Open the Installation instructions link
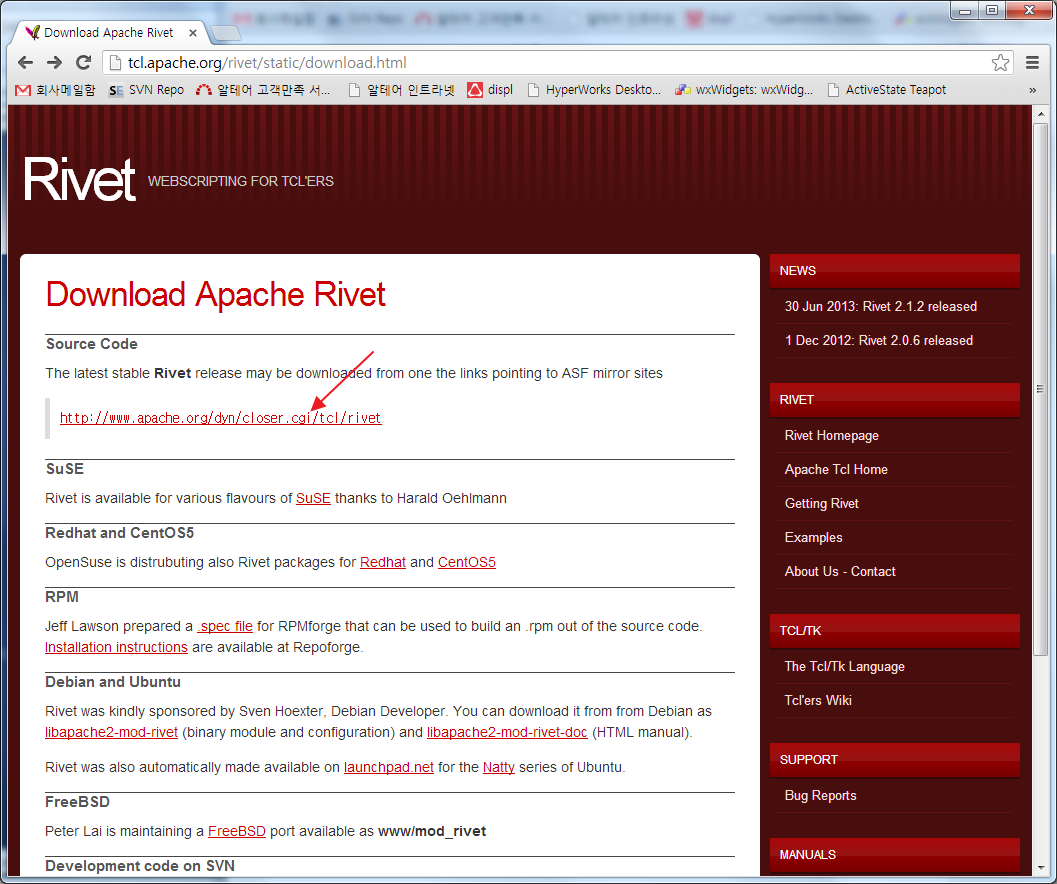Image resolution: width=1057 pixels, height=884 pixels. pyautogui.click(x=116, y=647)
